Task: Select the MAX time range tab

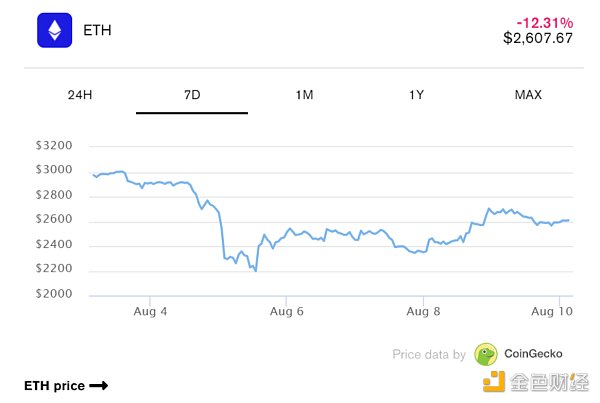Action: pos(528,95)
